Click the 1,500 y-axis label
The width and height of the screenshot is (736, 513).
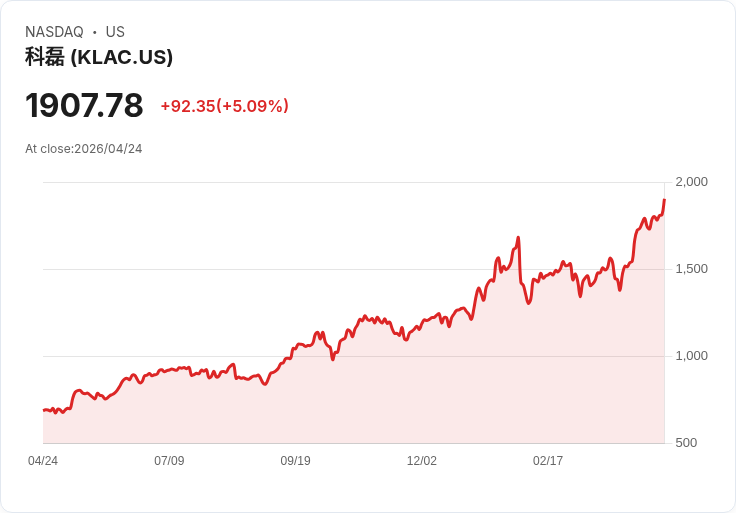click(691, 269)
